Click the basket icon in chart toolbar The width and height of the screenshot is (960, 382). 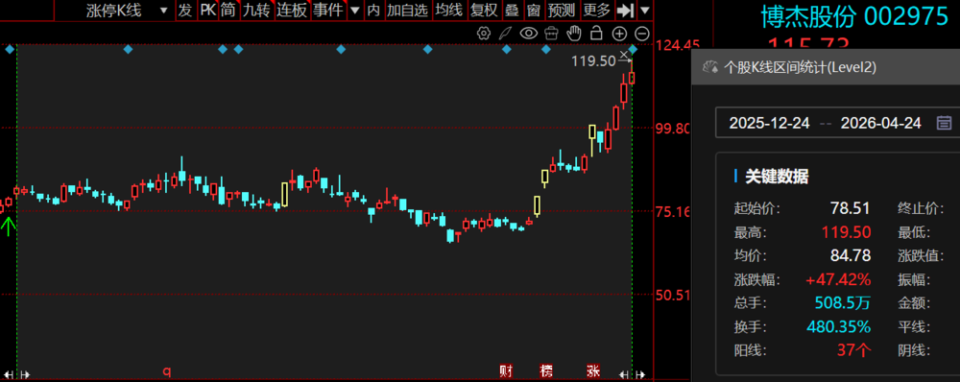(552, 33)
